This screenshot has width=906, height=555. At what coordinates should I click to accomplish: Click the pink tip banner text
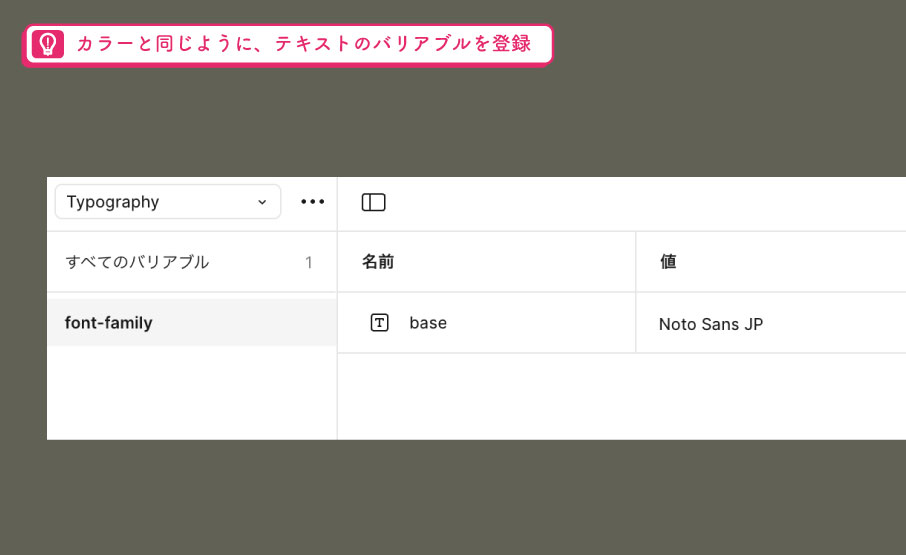(x=304, y=44)
